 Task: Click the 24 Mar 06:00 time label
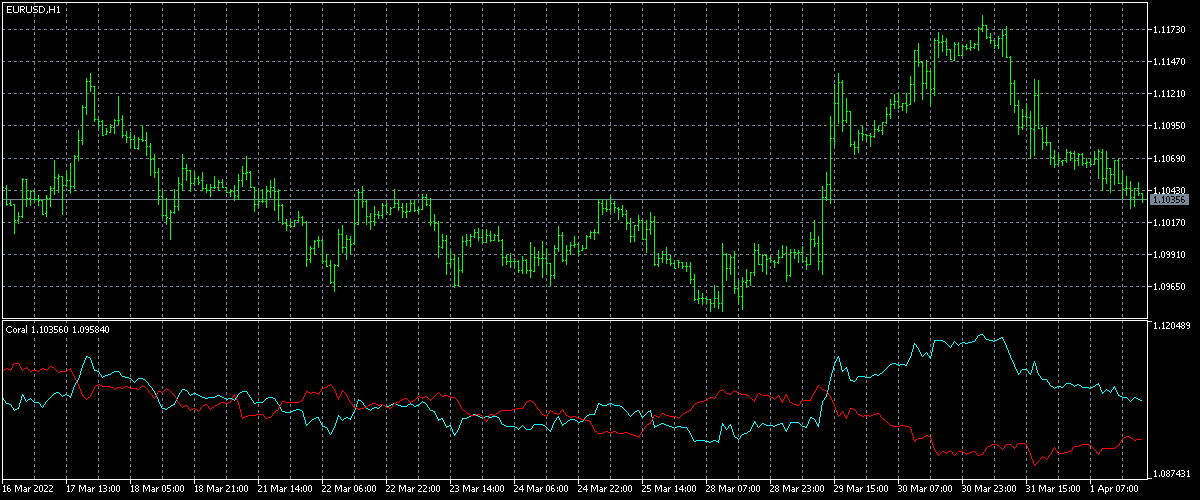click(x=541, y=489)
